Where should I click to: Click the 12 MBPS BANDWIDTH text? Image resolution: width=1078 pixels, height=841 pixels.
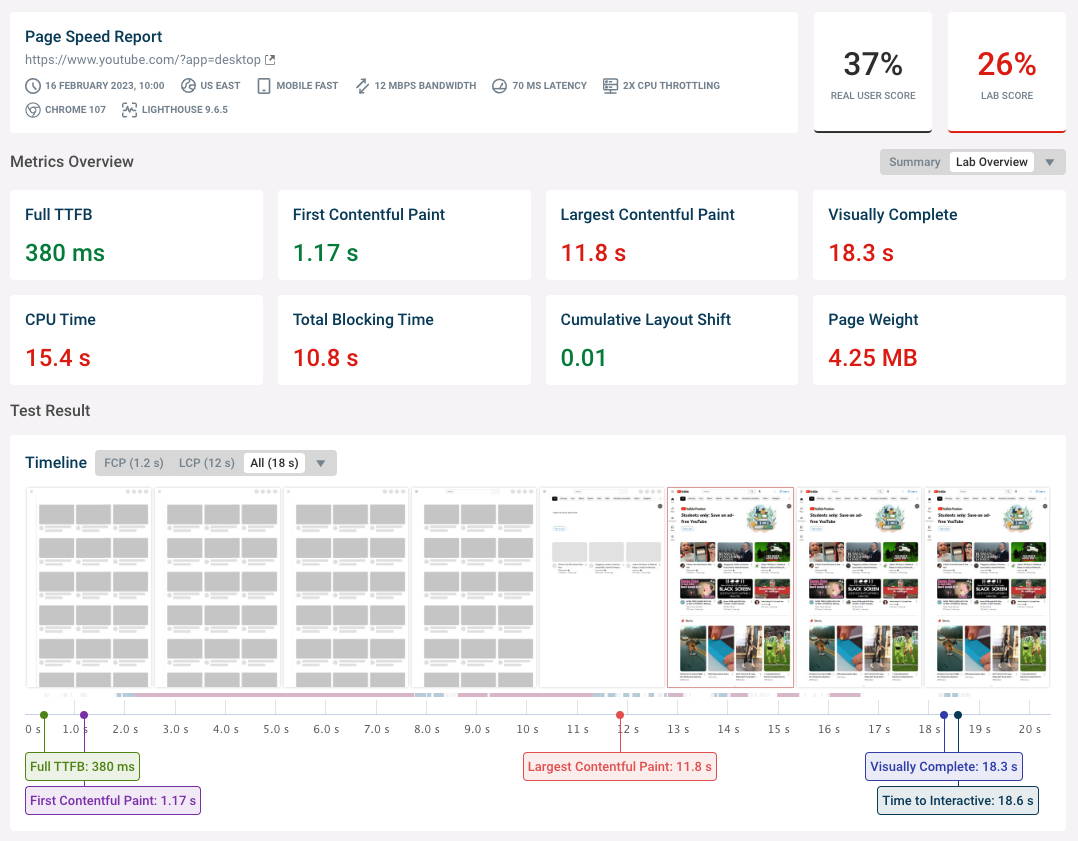[x=425, y=86]
